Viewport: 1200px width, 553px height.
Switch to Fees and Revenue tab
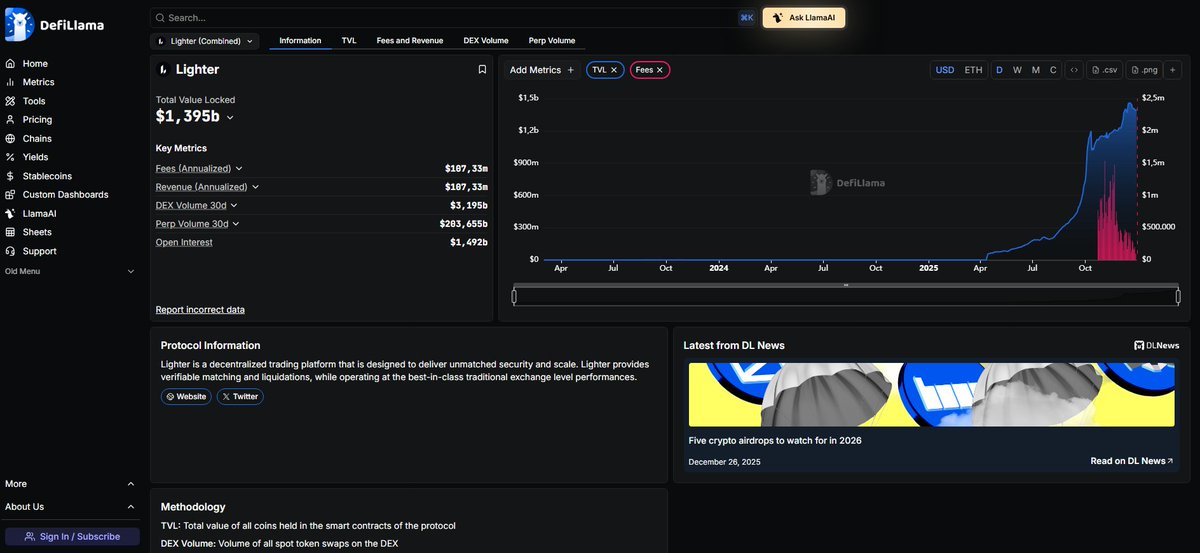point(408,41)
